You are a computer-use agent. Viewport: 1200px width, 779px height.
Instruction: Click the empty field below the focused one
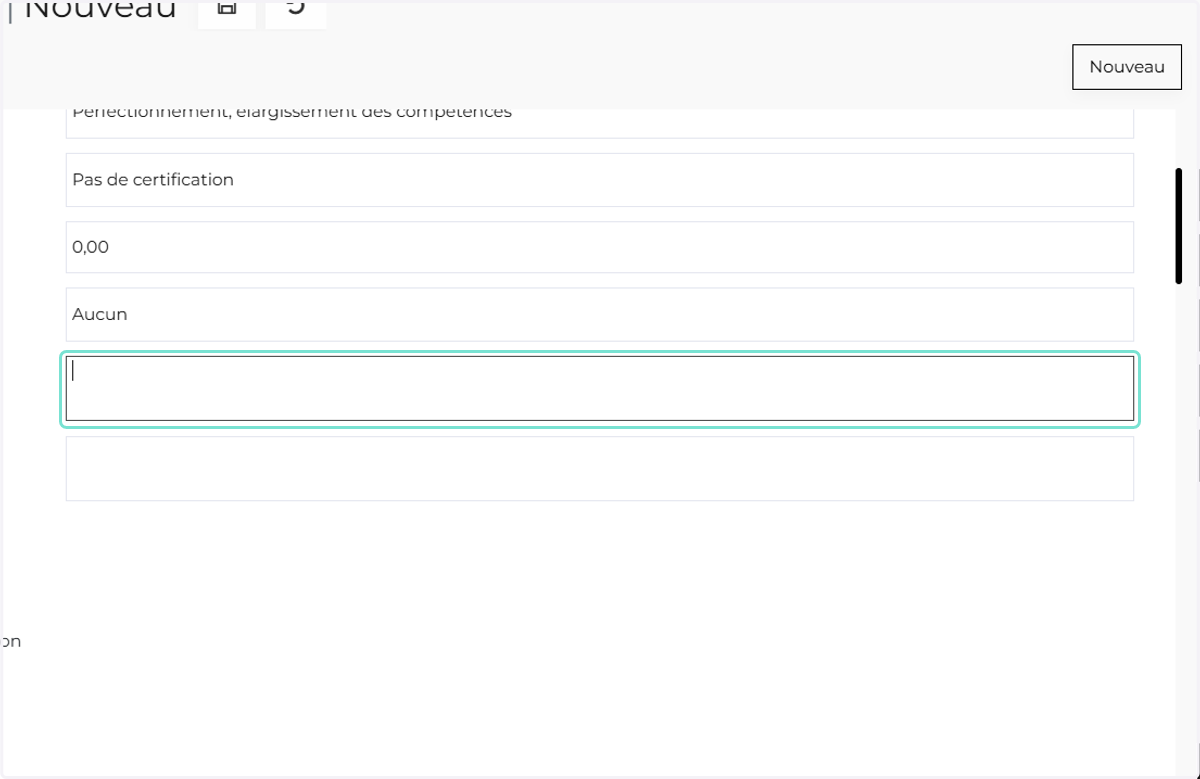click(x=600, y=468)
